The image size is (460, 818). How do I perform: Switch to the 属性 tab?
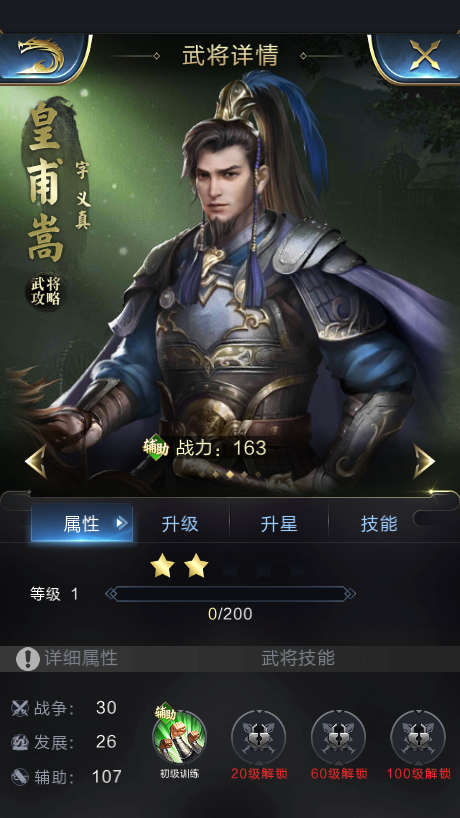click(x=81, y=523)
